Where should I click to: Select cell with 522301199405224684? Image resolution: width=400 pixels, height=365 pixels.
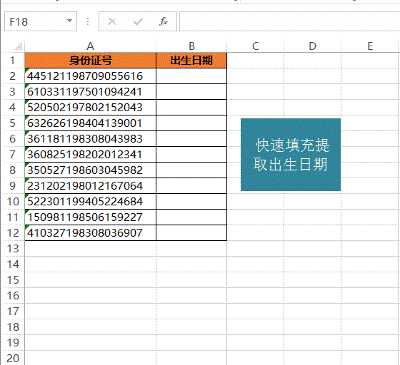coord(90,201)
